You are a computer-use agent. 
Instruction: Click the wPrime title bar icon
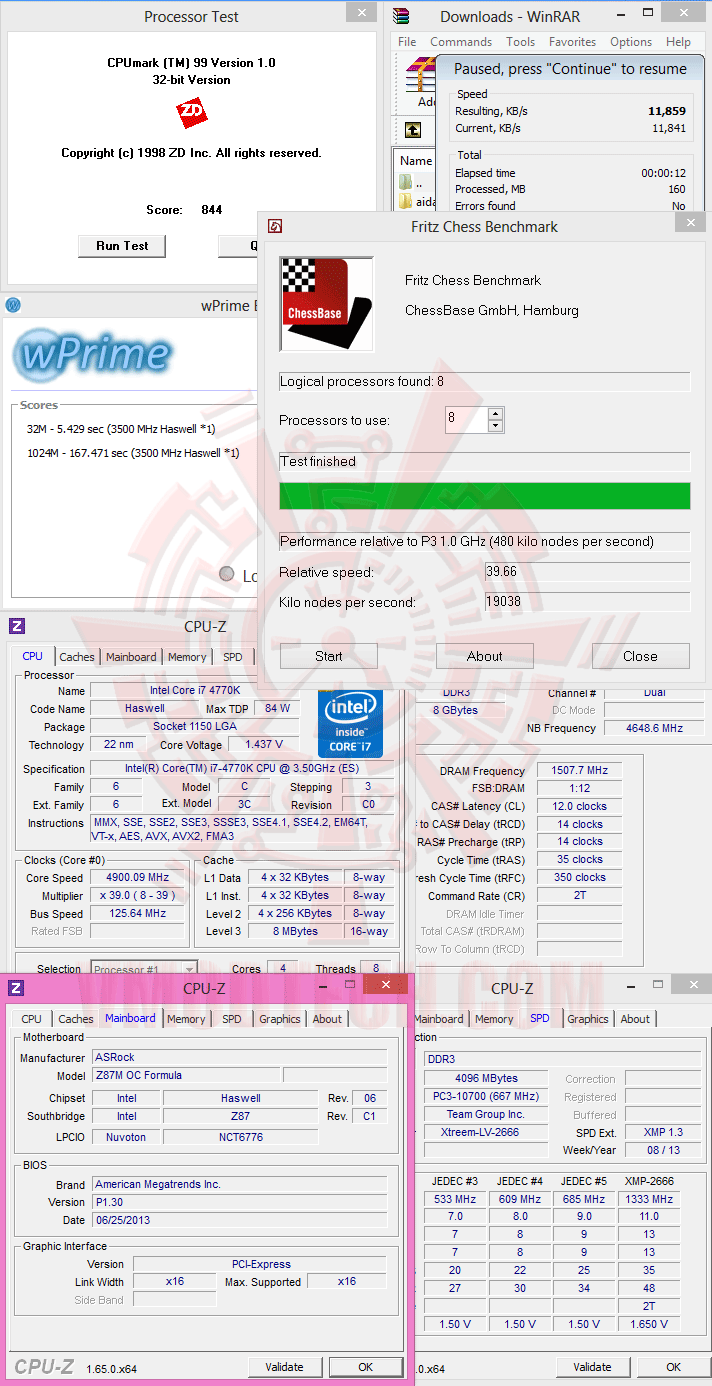coord(13,305)
